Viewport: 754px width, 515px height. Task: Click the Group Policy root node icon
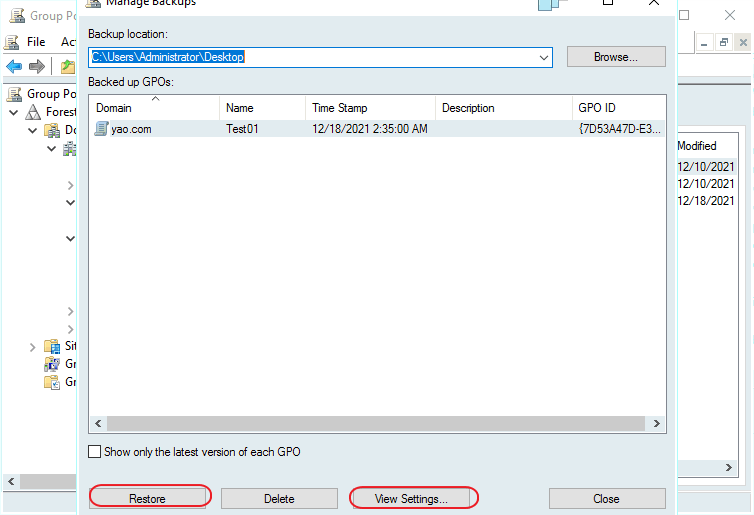tap(14, 94)
